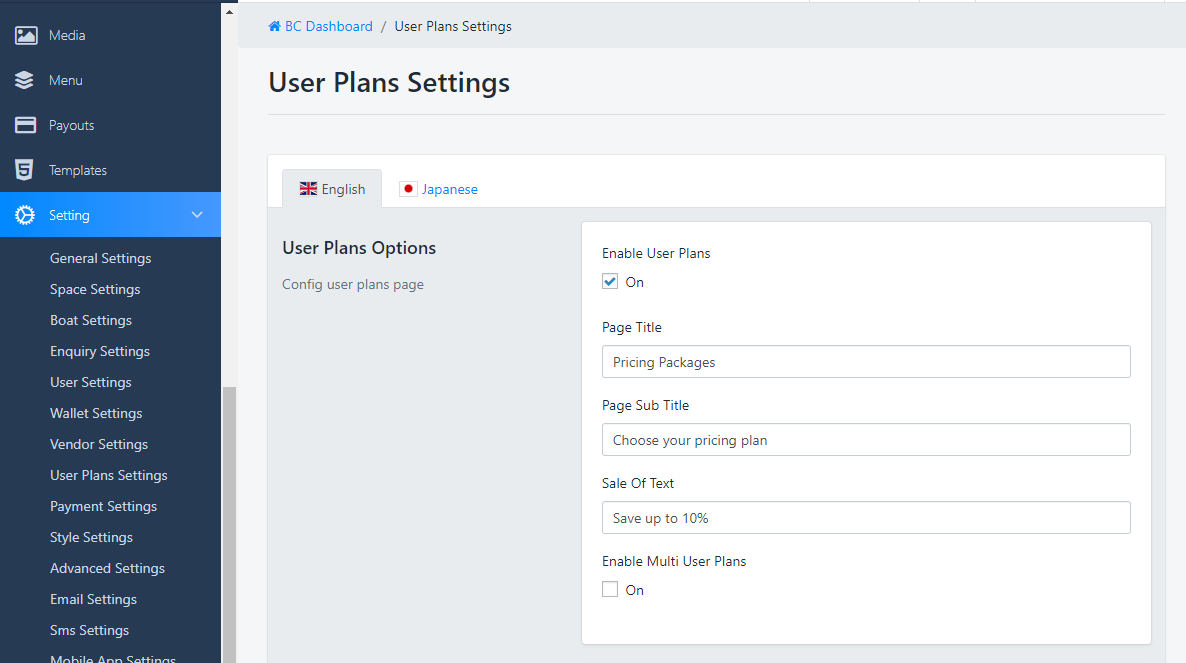Click the UK flag icon on English tab
The width and height of the screenshot is (1186, 663).
[308, 189]
